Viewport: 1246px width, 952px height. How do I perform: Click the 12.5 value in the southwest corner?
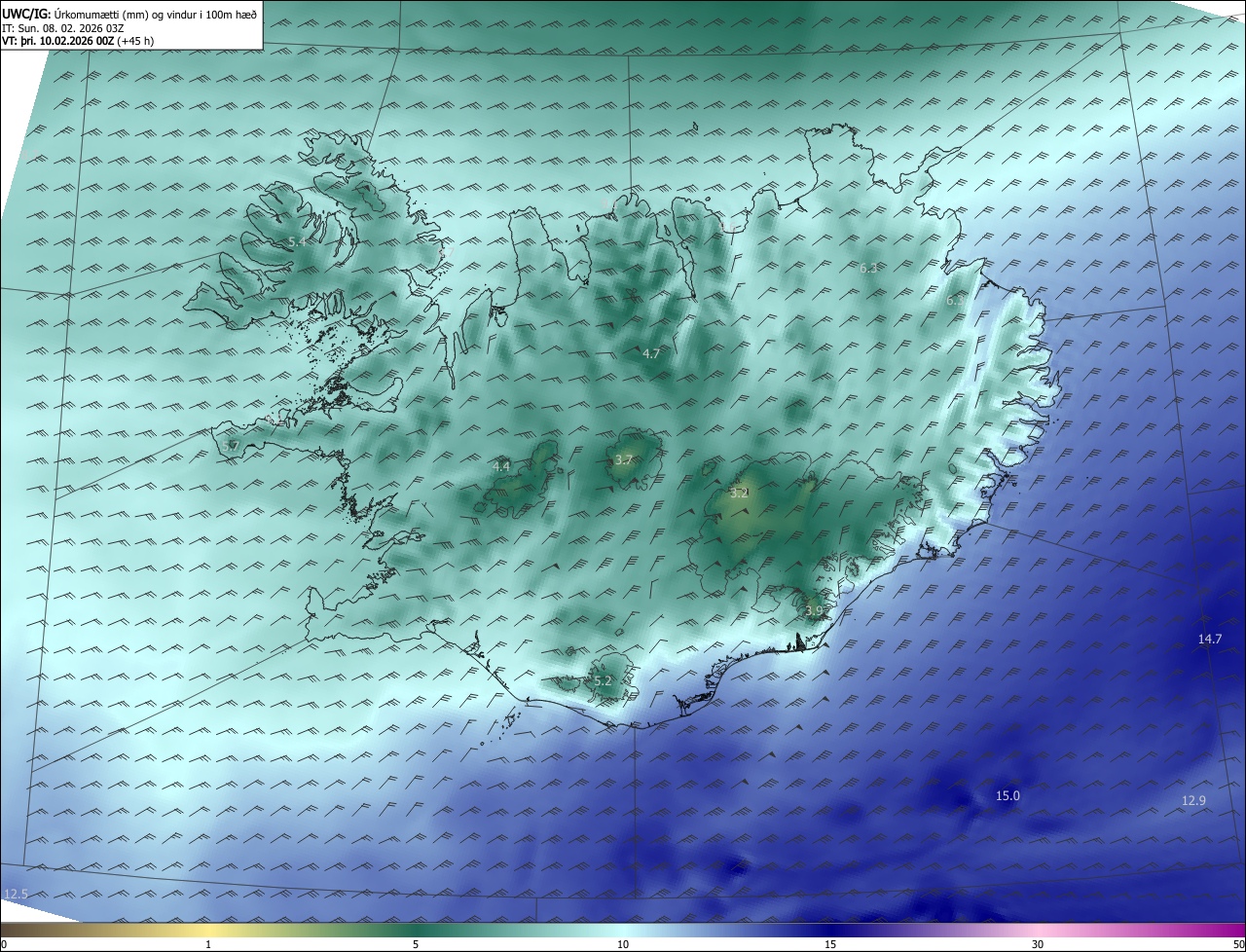click(x=17, y=894)
